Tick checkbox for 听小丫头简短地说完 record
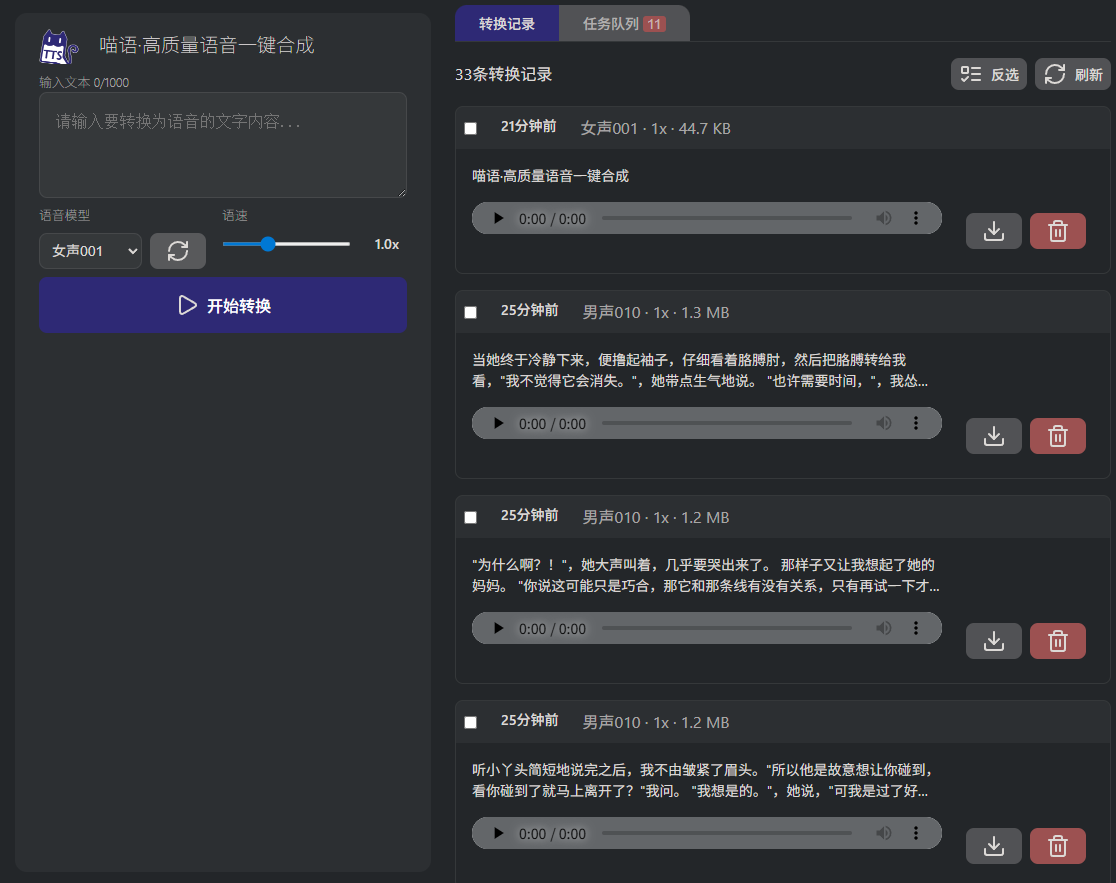1116x883 pixels. [x=470, y=722]
